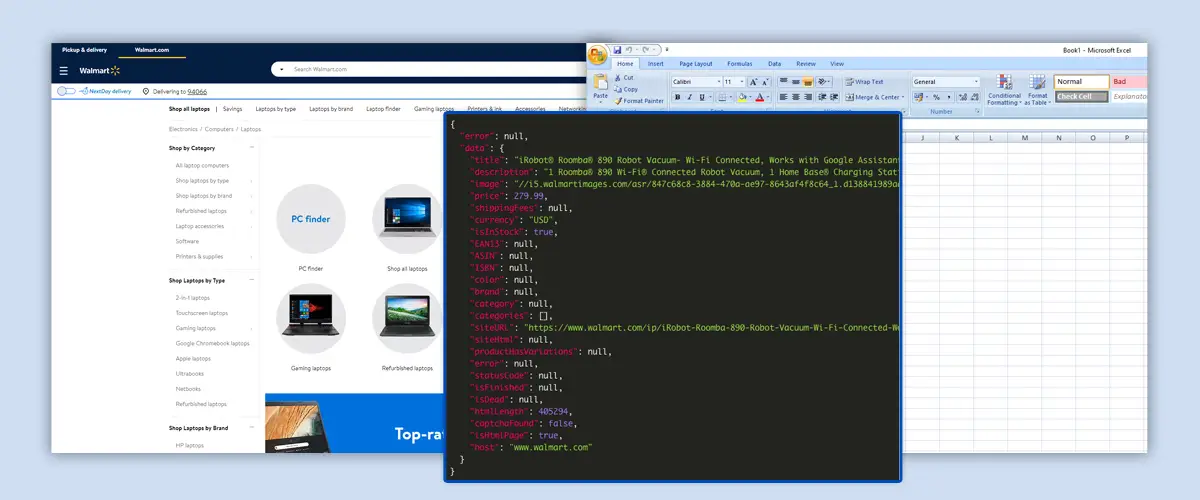Screen dimensions: 1200x500
Task: Click the delivery location pin icon
Action: (146, 91)
